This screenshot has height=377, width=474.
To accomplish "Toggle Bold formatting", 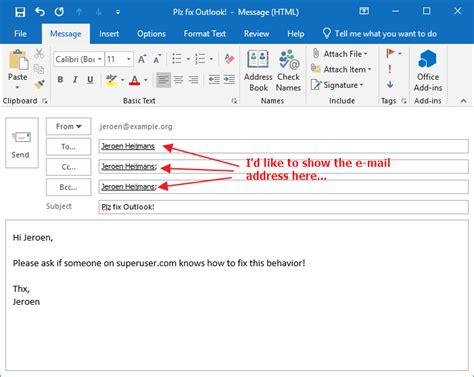I will point(60,80).
